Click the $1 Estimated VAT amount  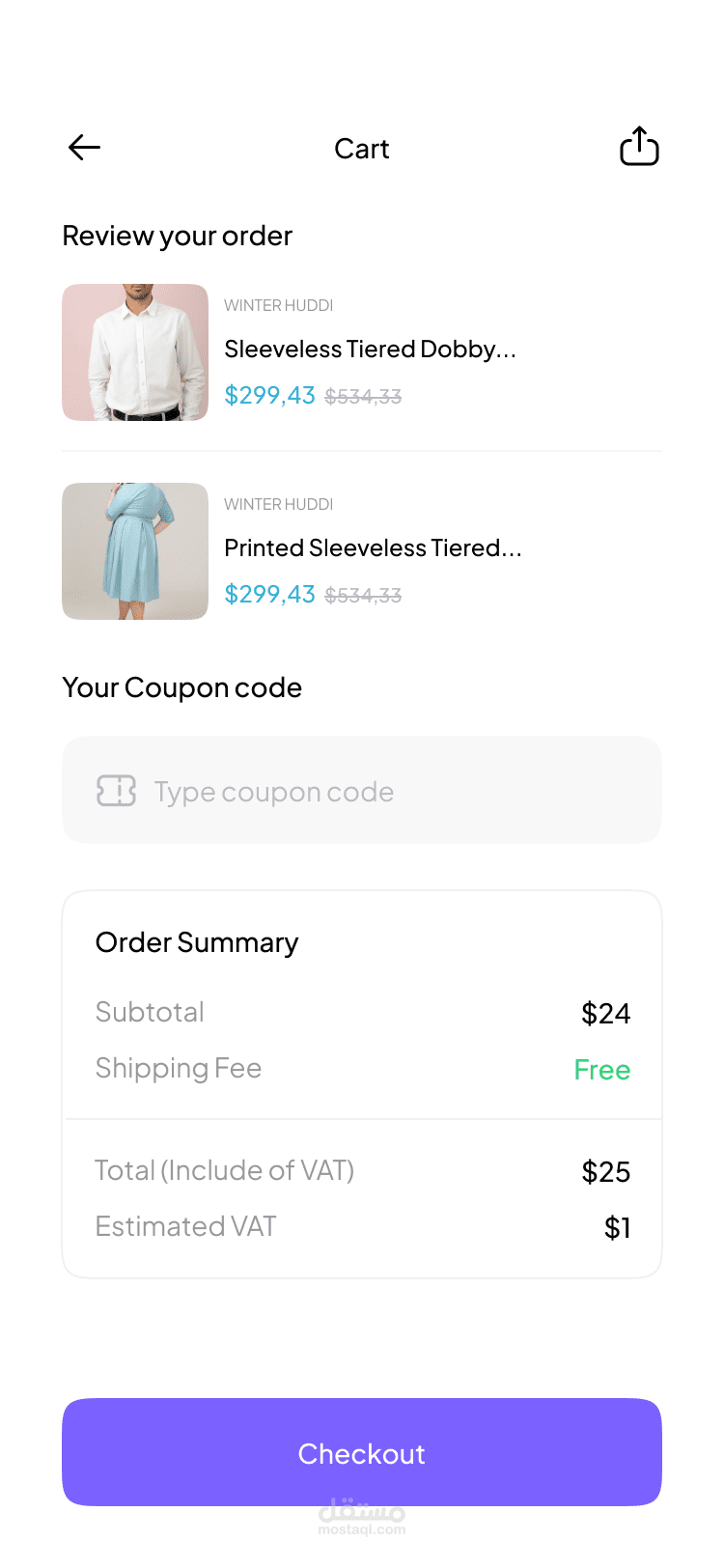617,1228
